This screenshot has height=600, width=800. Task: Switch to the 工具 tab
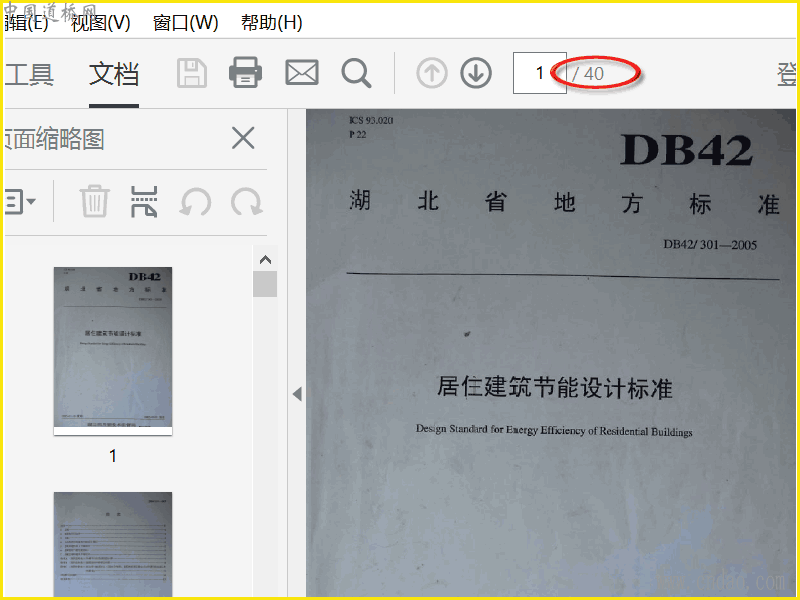pos(29,74)
